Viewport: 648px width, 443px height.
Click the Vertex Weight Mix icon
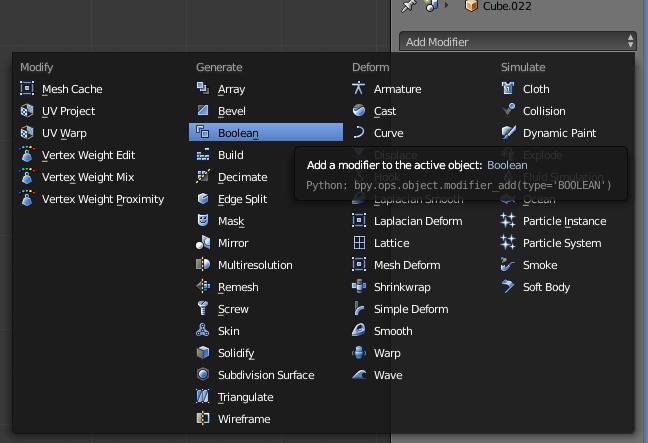(27, 176)
